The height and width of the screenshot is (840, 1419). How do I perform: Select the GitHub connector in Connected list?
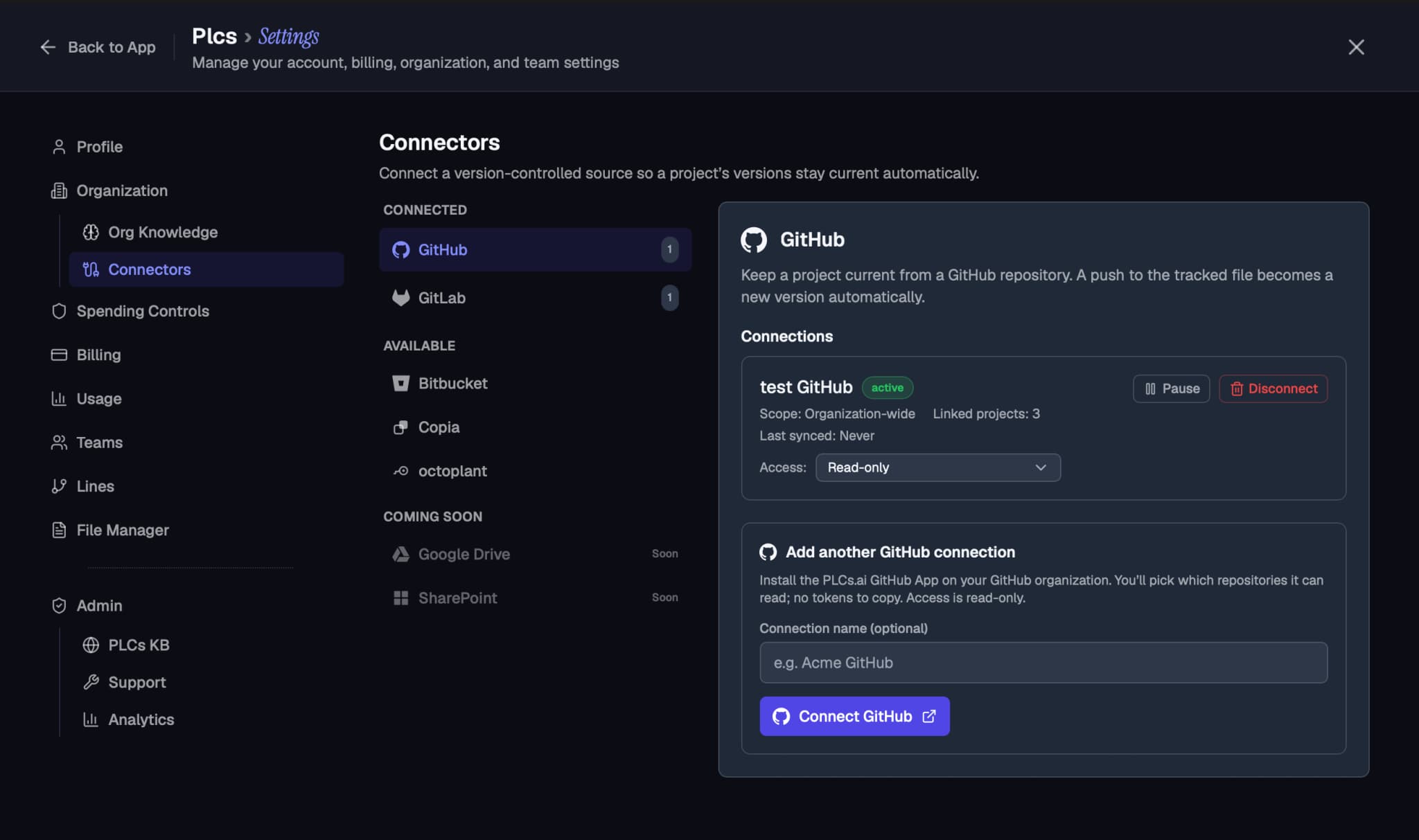pyautogui.click(x=535, y=249)
